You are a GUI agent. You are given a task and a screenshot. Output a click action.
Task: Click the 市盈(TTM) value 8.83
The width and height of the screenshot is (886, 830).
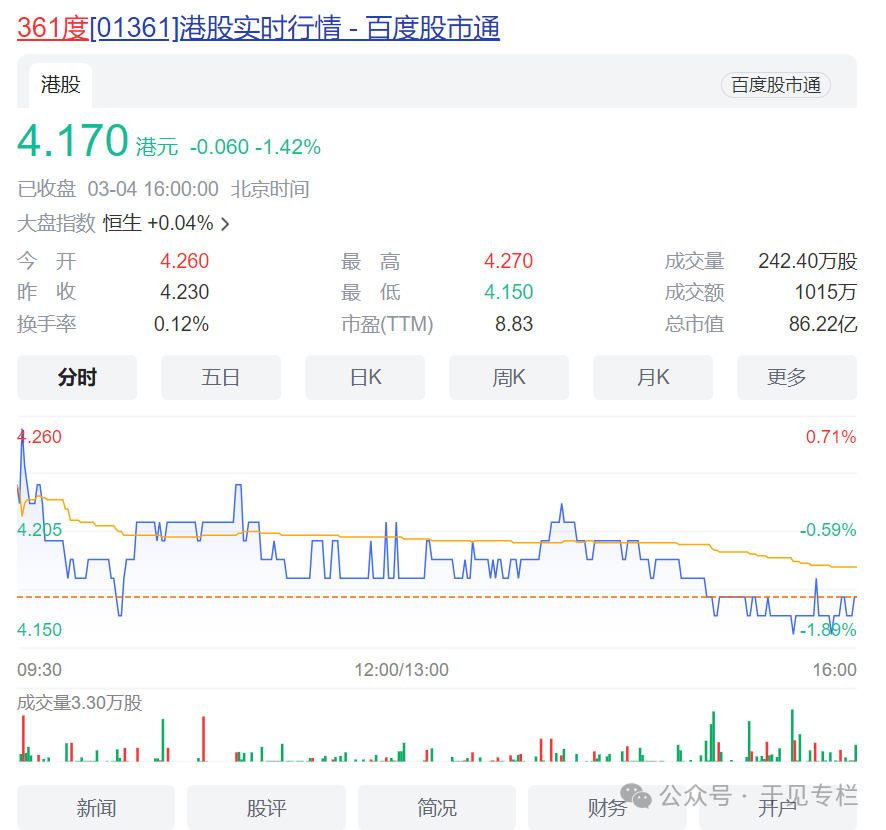514,324
